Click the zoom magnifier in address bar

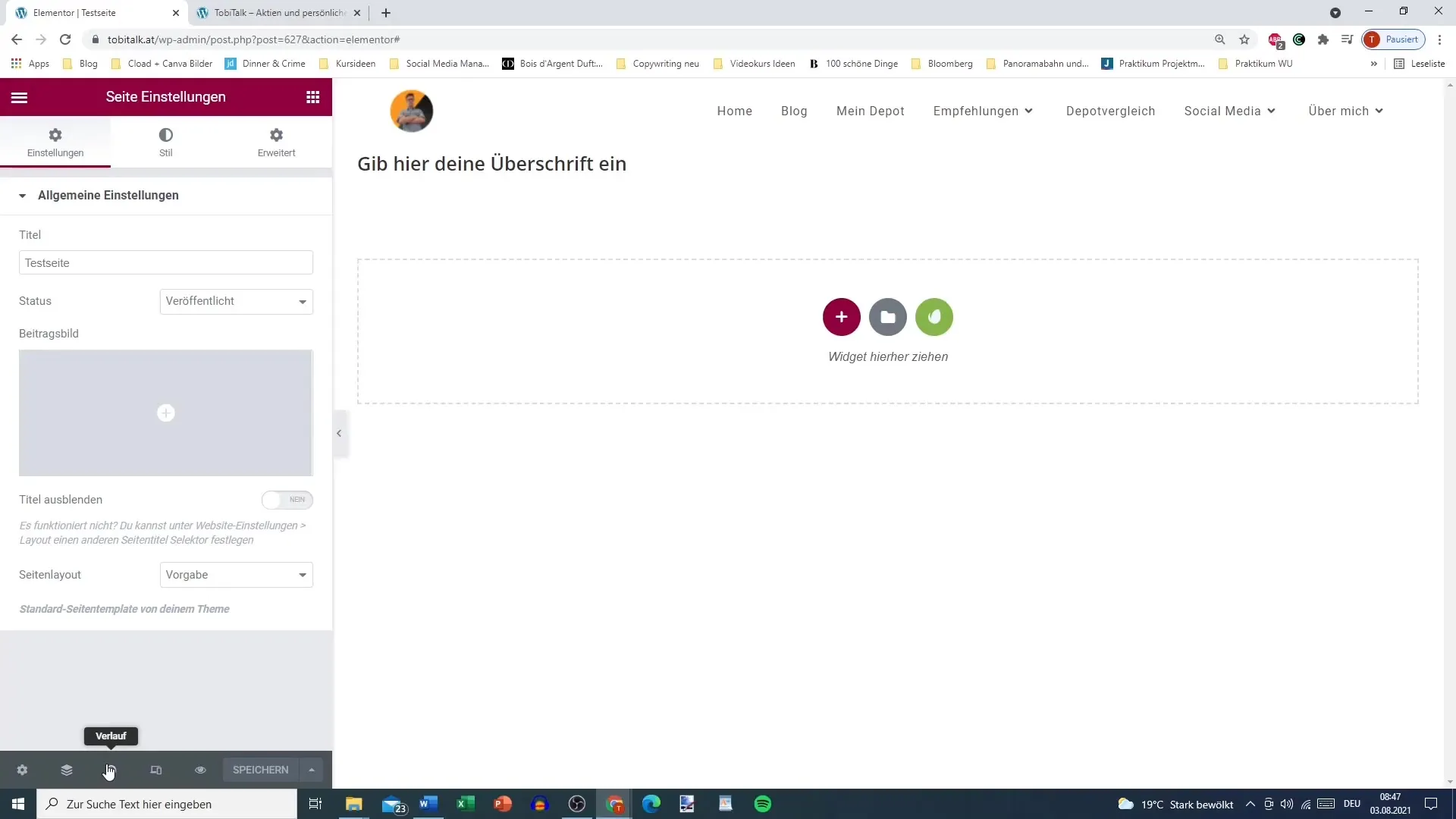(1220, 39)
